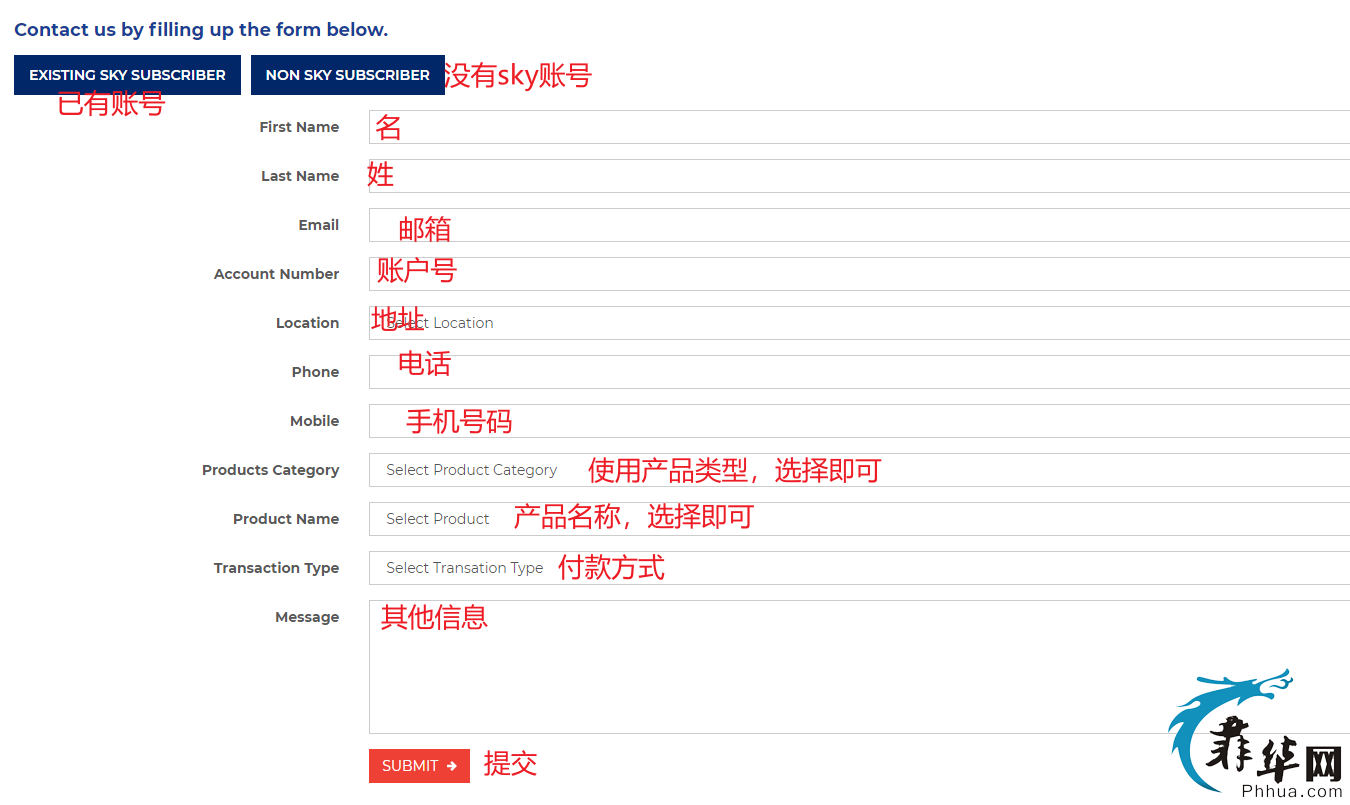This screenshot has height=805, width=1350.
Task: Click the Email label
Action: [319, 225]
